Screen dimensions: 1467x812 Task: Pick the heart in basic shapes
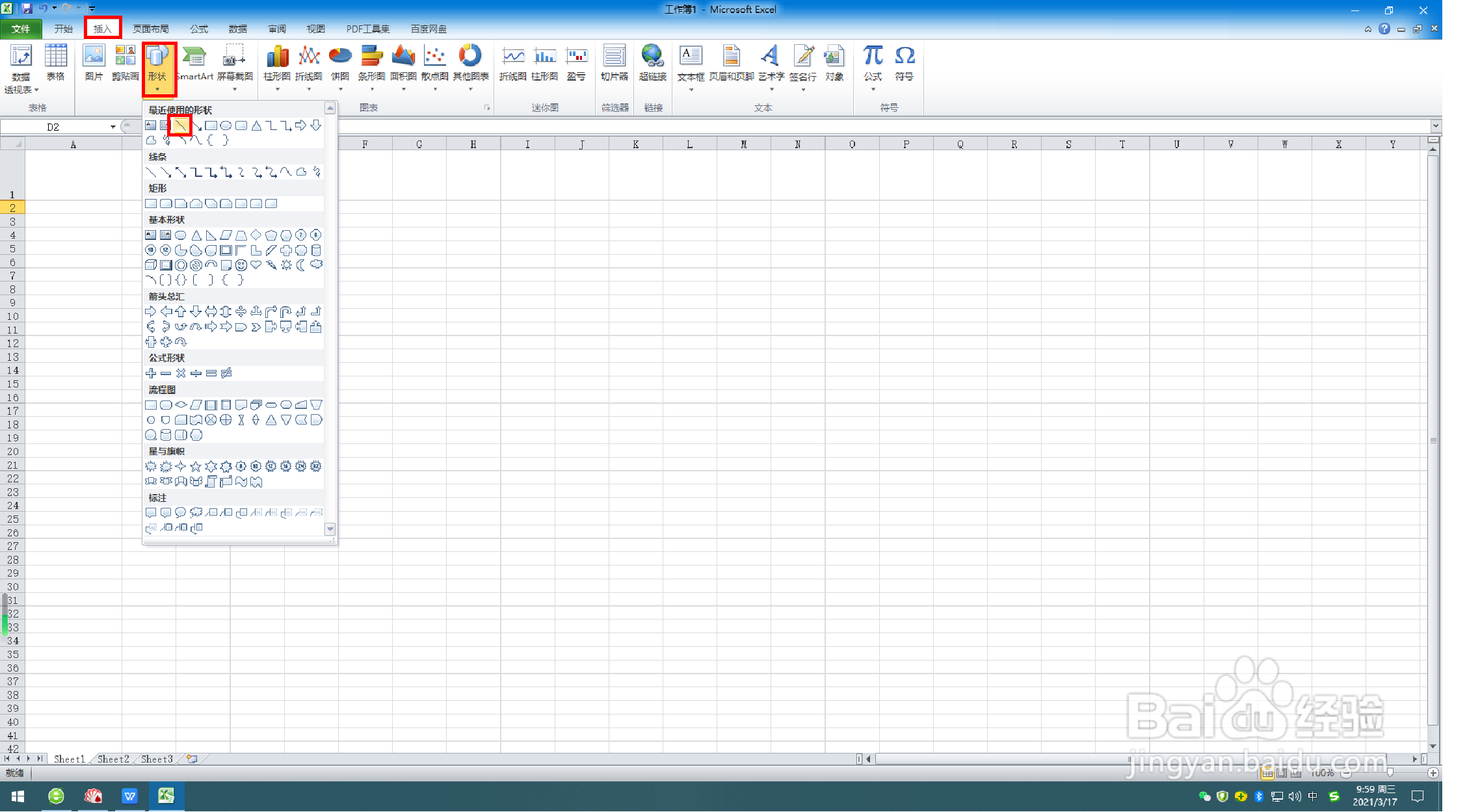256,265
